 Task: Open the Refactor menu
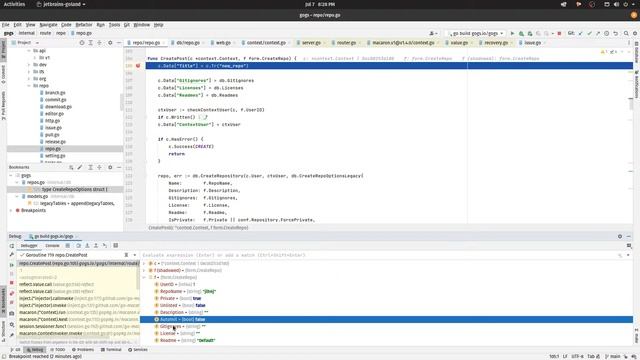click(x=84, y=25)
